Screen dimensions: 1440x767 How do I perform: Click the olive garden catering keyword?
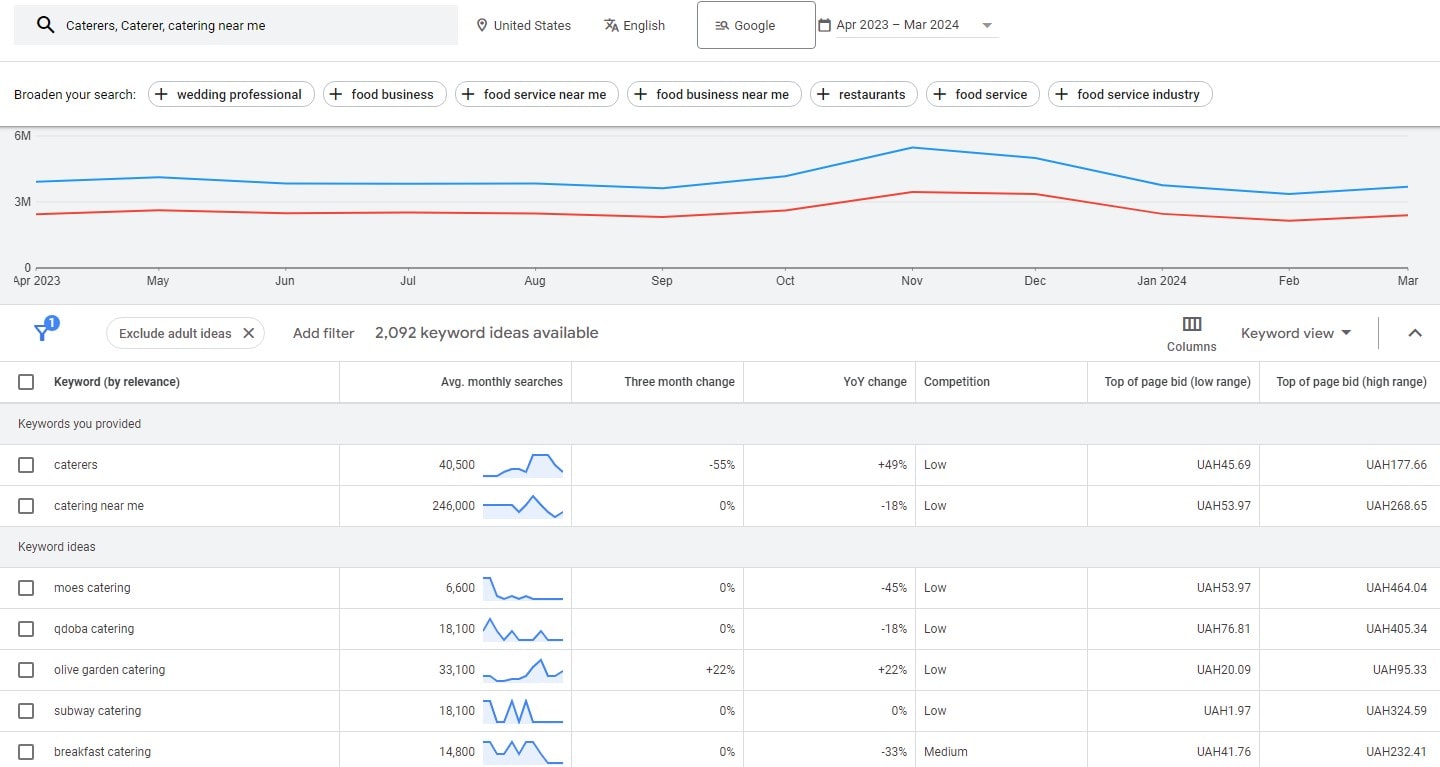coord(109,670)
